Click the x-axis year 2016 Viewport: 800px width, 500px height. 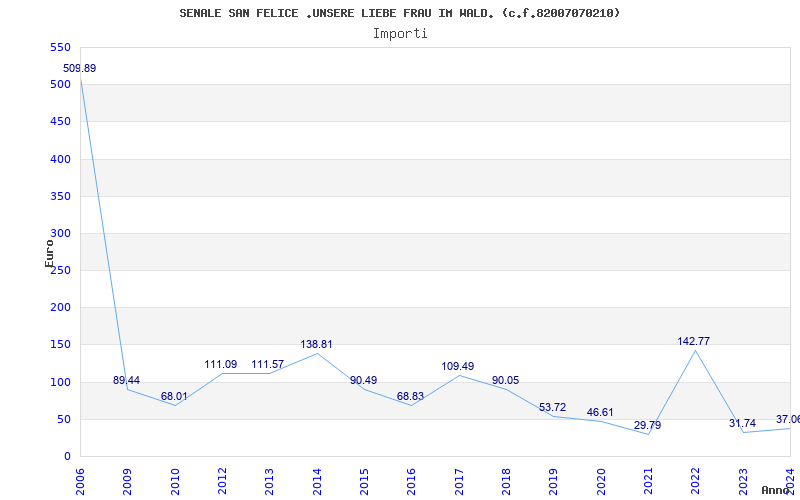point(412,481)
